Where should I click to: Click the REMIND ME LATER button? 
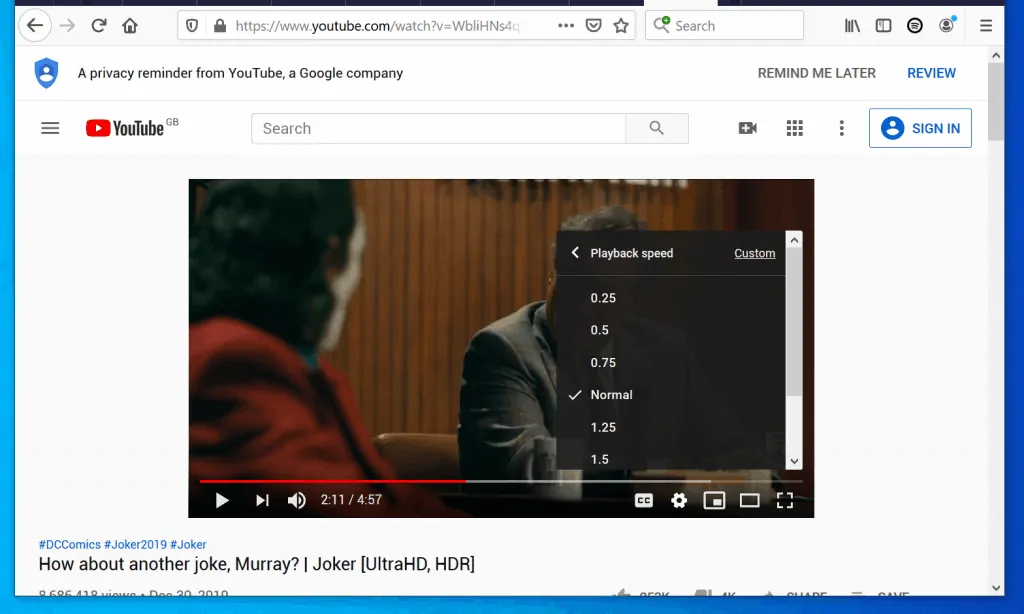(x=816, y=73)
